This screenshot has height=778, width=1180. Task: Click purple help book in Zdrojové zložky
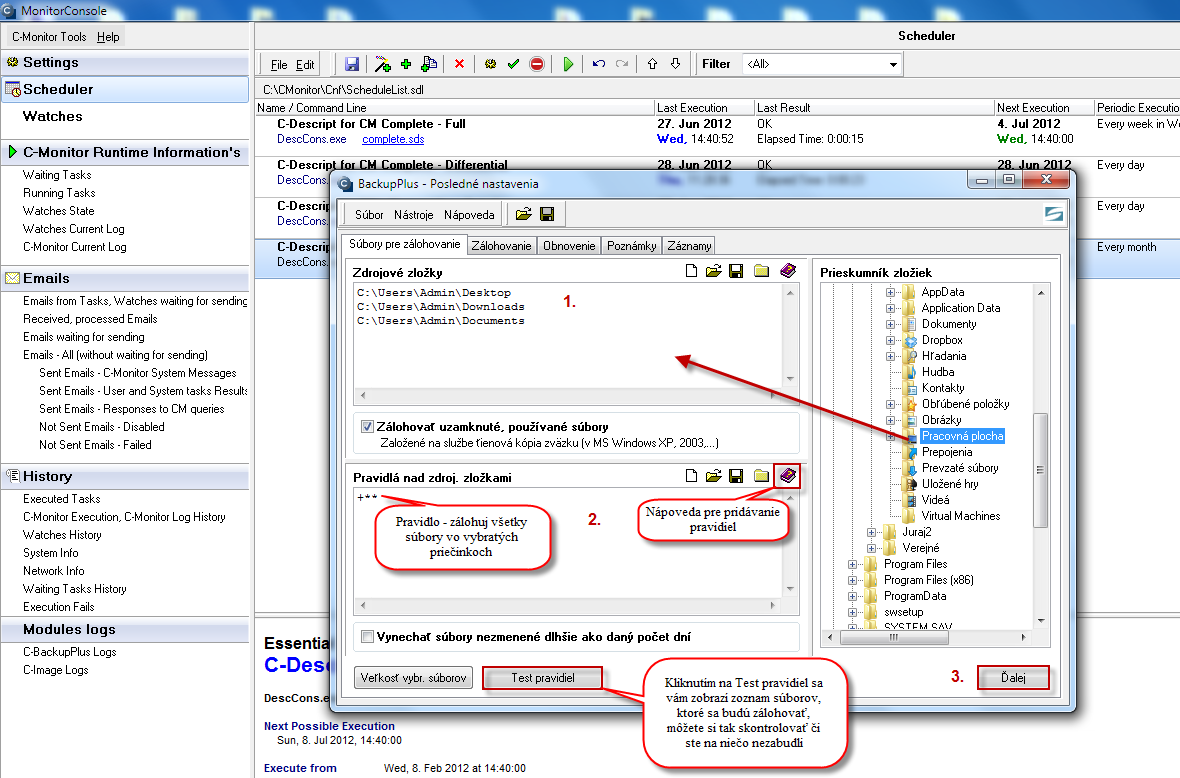[788, 270]
